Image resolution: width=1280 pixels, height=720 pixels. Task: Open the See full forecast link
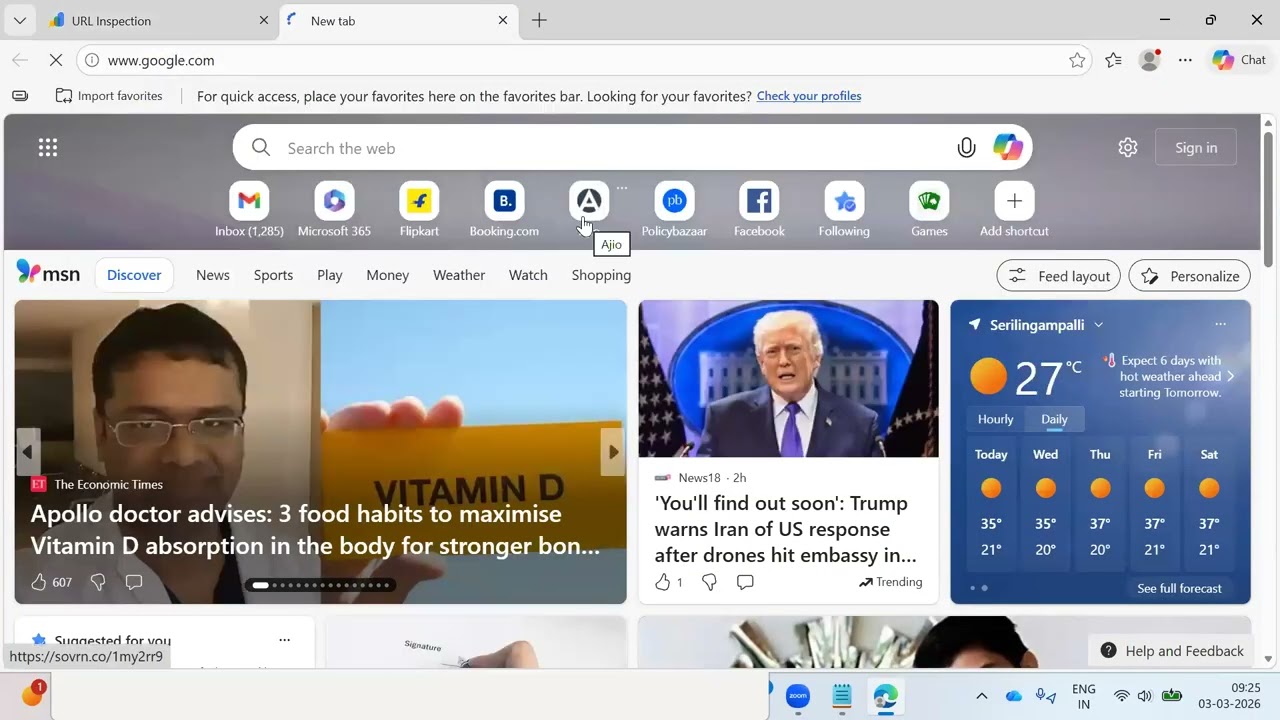(x=1179, y=588)
